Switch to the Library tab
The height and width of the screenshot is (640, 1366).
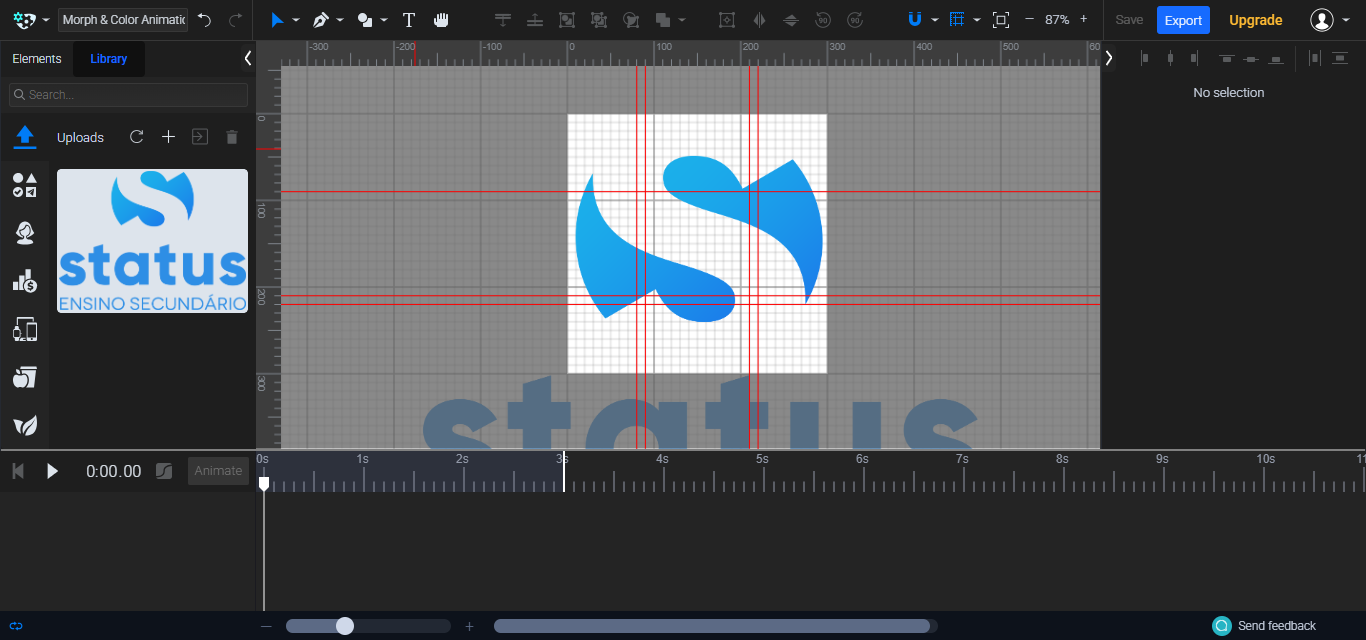click(108, 58)
